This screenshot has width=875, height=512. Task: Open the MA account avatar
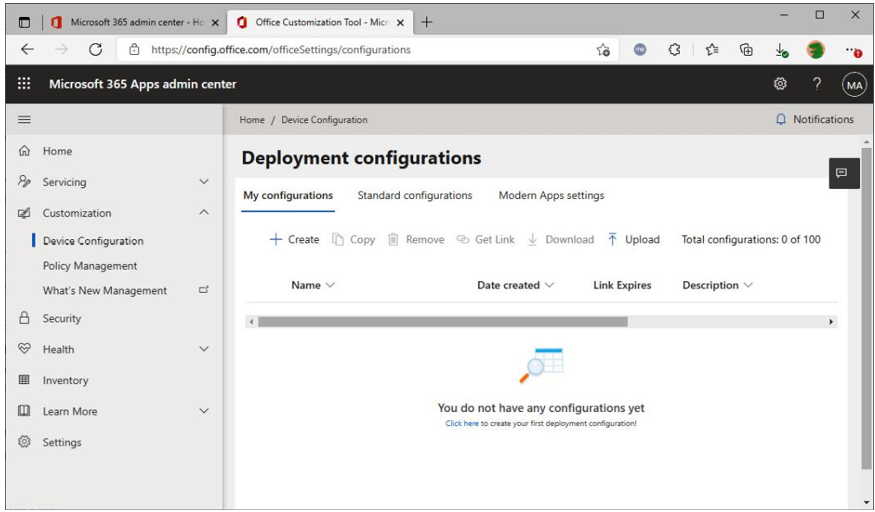854,85
